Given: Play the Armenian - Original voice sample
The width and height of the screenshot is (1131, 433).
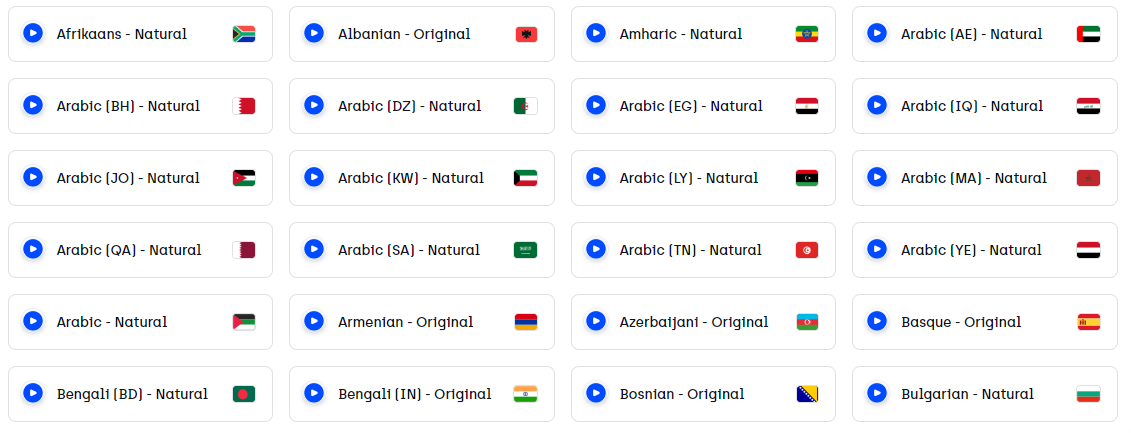Looking at the screenshot, I should coord(314,322).
